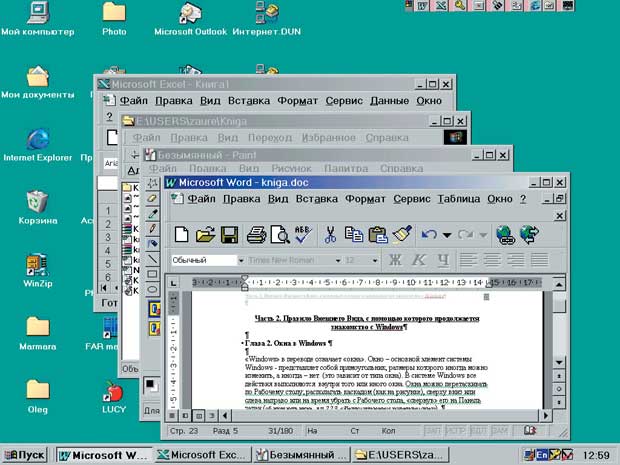Toggle bold with the Ж button

click(395, 260)
